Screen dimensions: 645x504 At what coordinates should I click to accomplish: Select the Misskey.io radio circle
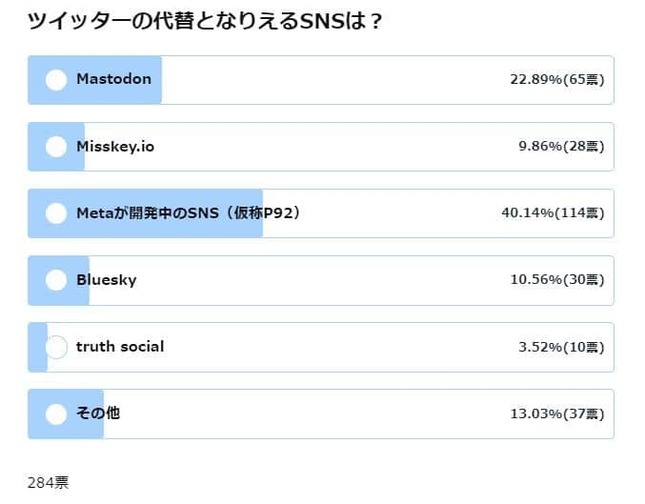tap(57, 147)
